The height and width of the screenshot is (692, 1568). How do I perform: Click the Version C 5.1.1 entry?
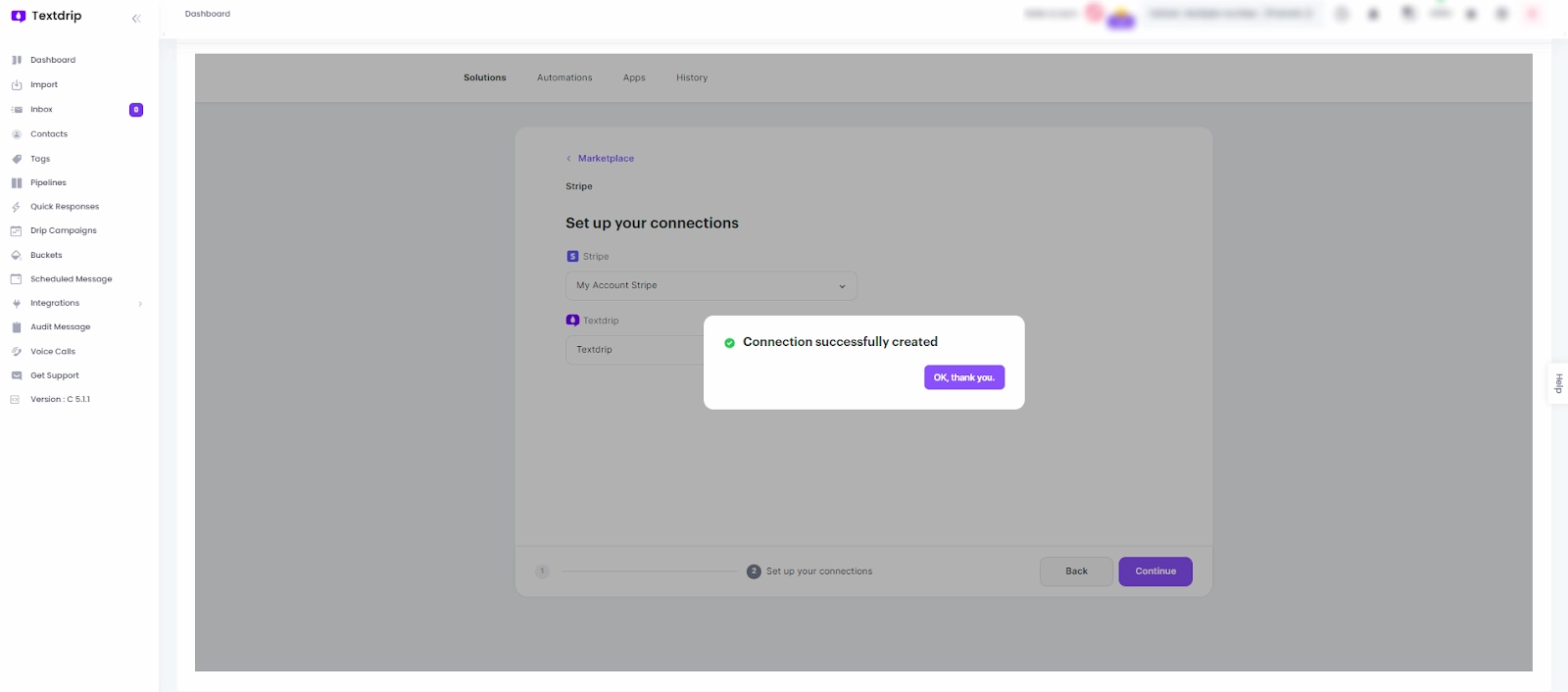coord(60,400)
